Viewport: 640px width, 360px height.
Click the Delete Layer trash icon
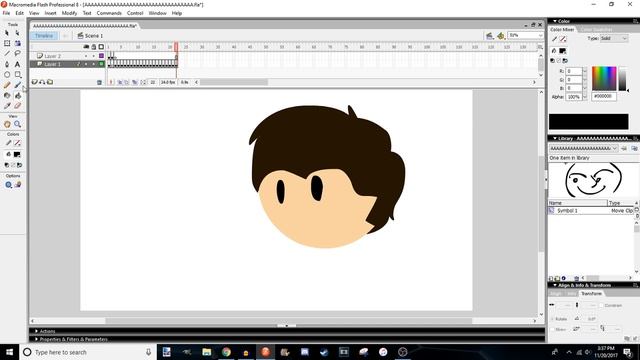99,82
